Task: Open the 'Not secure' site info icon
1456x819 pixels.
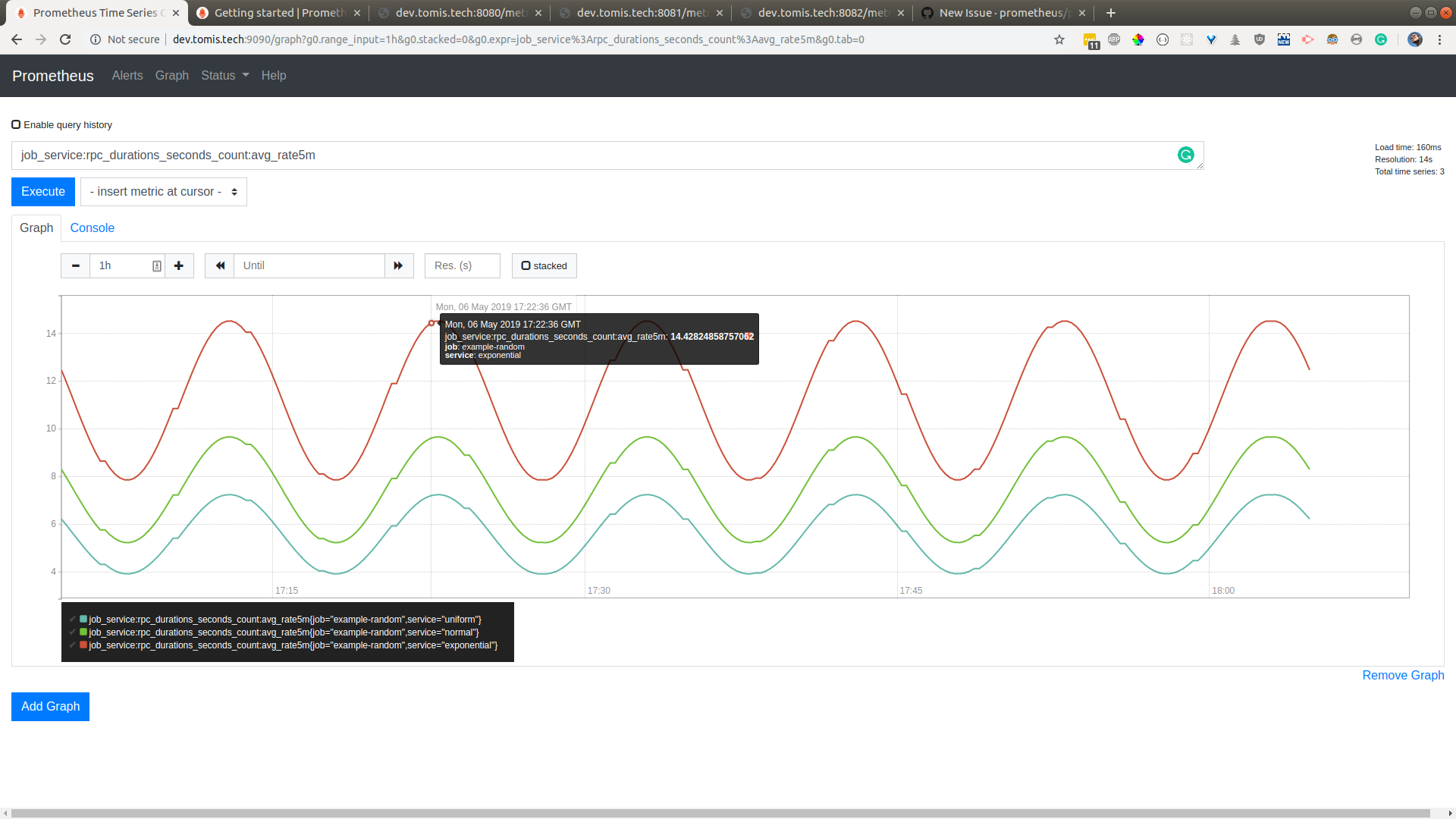Action: (x=96, y=39)
